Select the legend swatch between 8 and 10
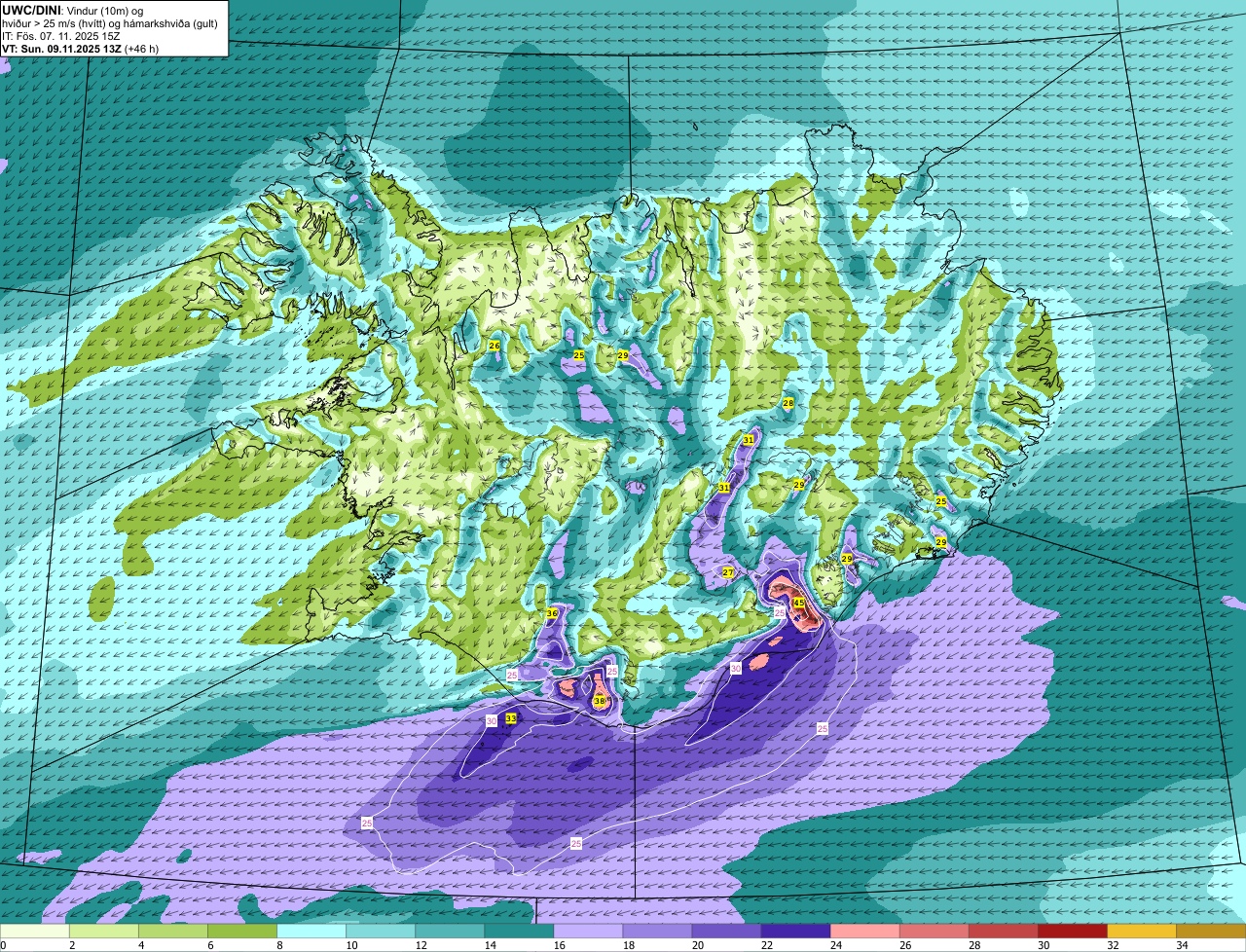The width and height of the screenshot is (1246, 952). tap(311, 932)
